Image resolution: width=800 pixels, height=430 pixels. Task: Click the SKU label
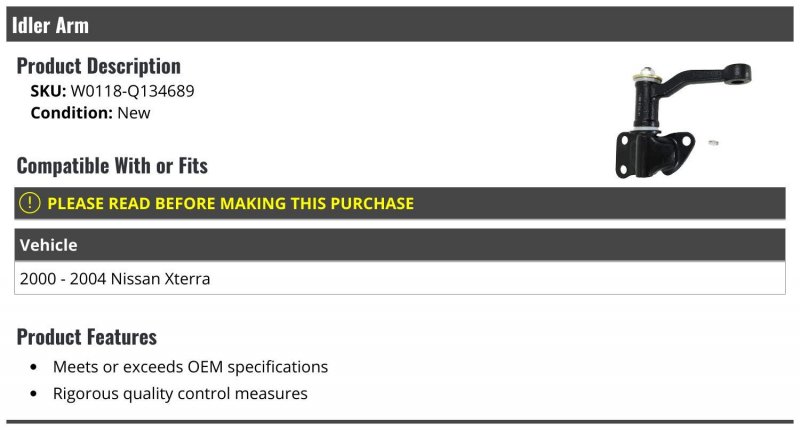coord(48,91)
